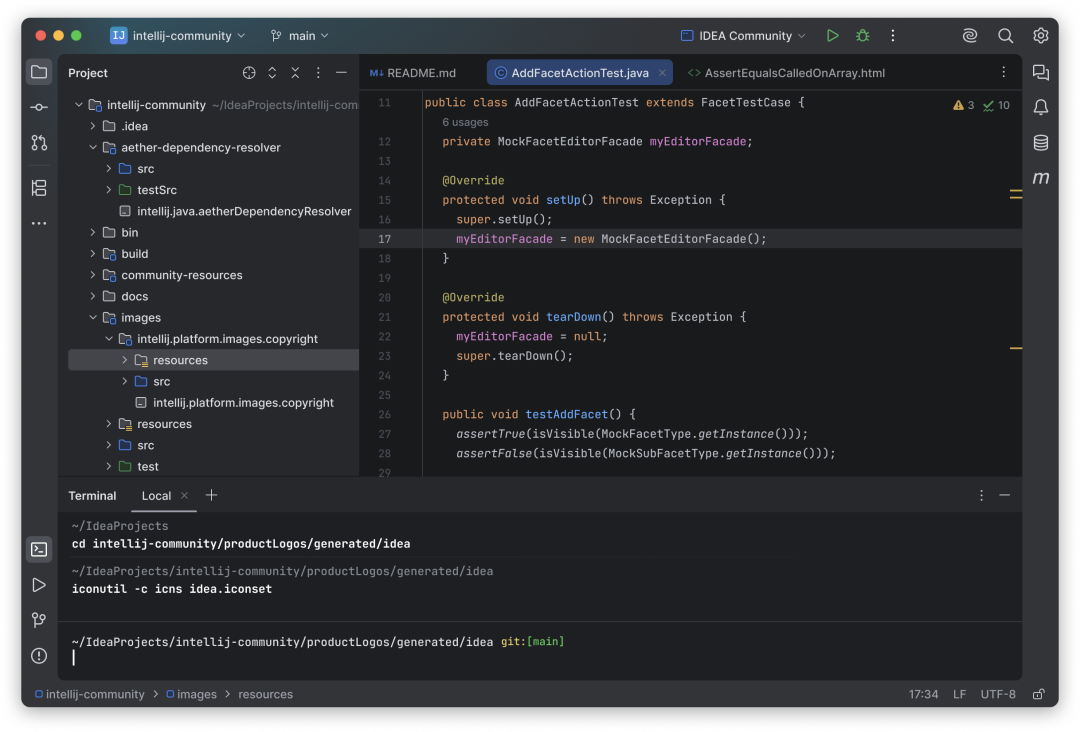Open the Commit tool window

point(38,107)
